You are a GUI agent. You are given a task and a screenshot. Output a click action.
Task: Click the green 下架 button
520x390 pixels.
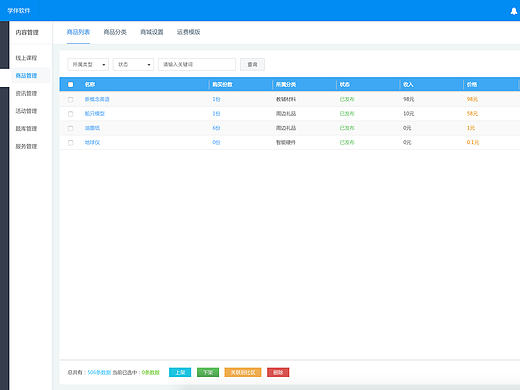[208, 372]
